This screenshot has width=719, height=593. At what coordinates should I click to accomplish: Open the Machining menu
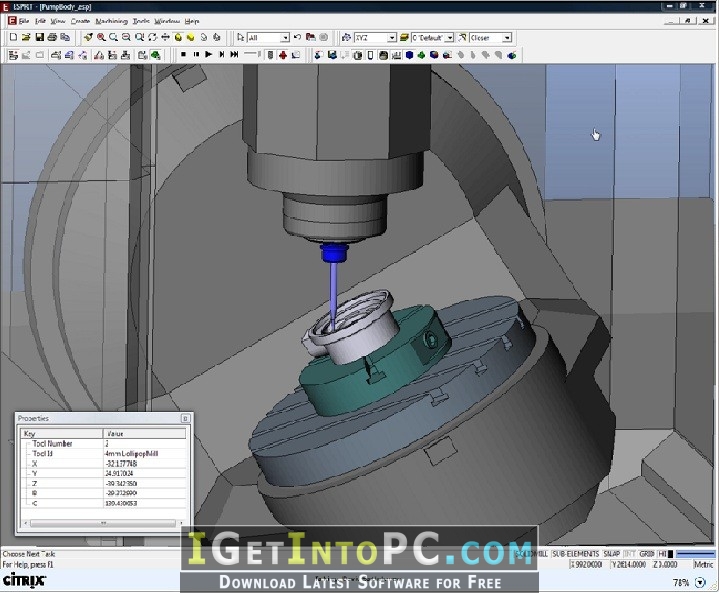point(111,21)
